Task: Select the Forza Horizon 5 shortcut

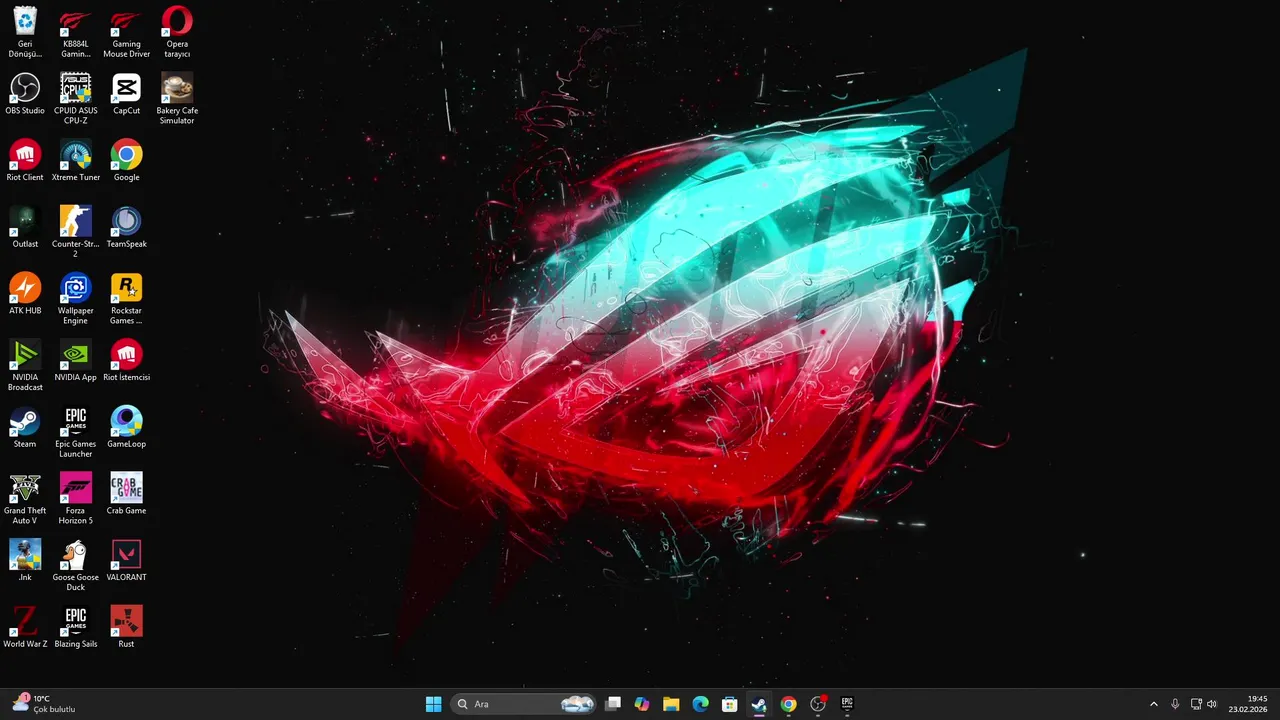Action: (x=75, y=499)
